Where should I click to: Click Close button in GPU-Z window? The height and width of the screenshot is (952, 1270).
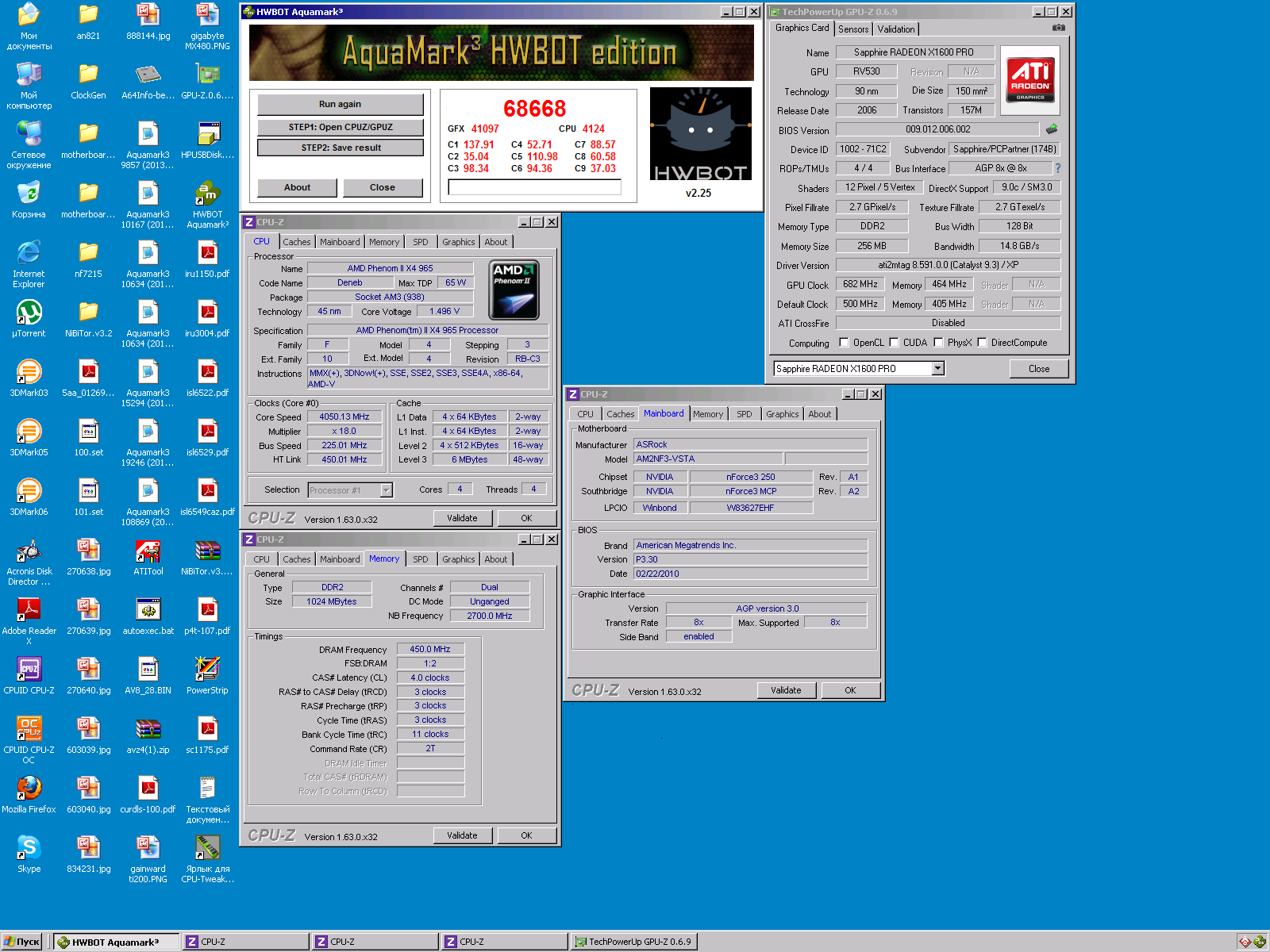1039,369
